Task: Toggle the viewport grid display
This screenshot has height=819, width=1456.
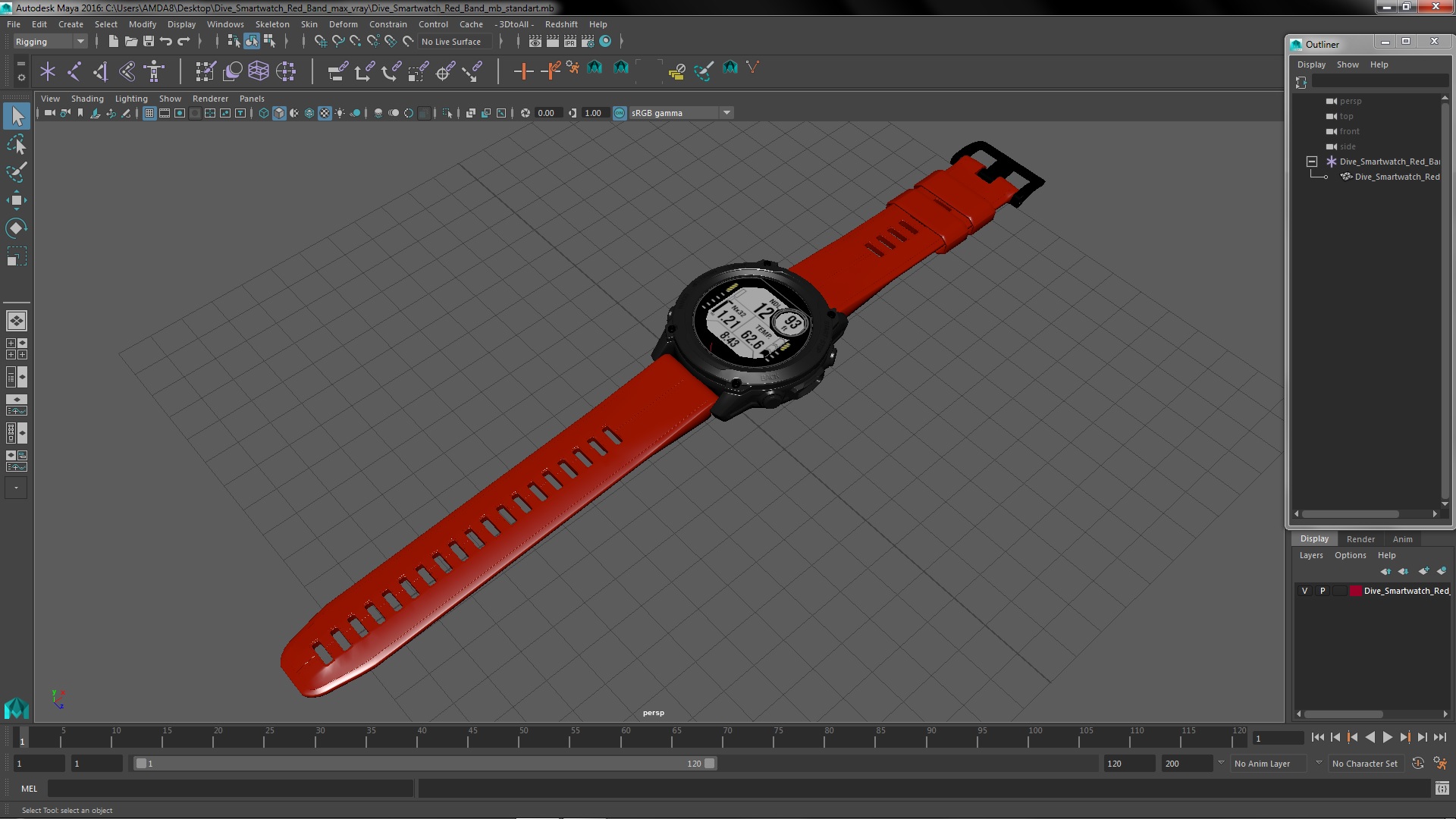Action: click(149, 113)
